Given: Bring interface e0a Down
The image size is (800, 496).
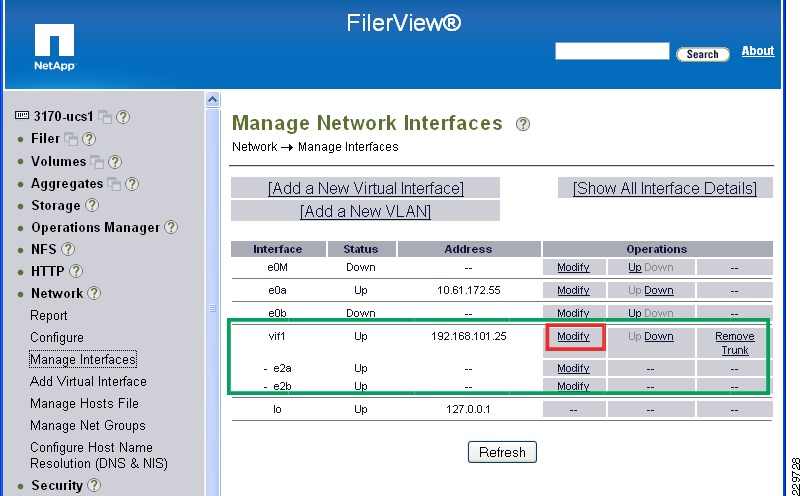Looking at the screenshot, I should pos(659,290).
